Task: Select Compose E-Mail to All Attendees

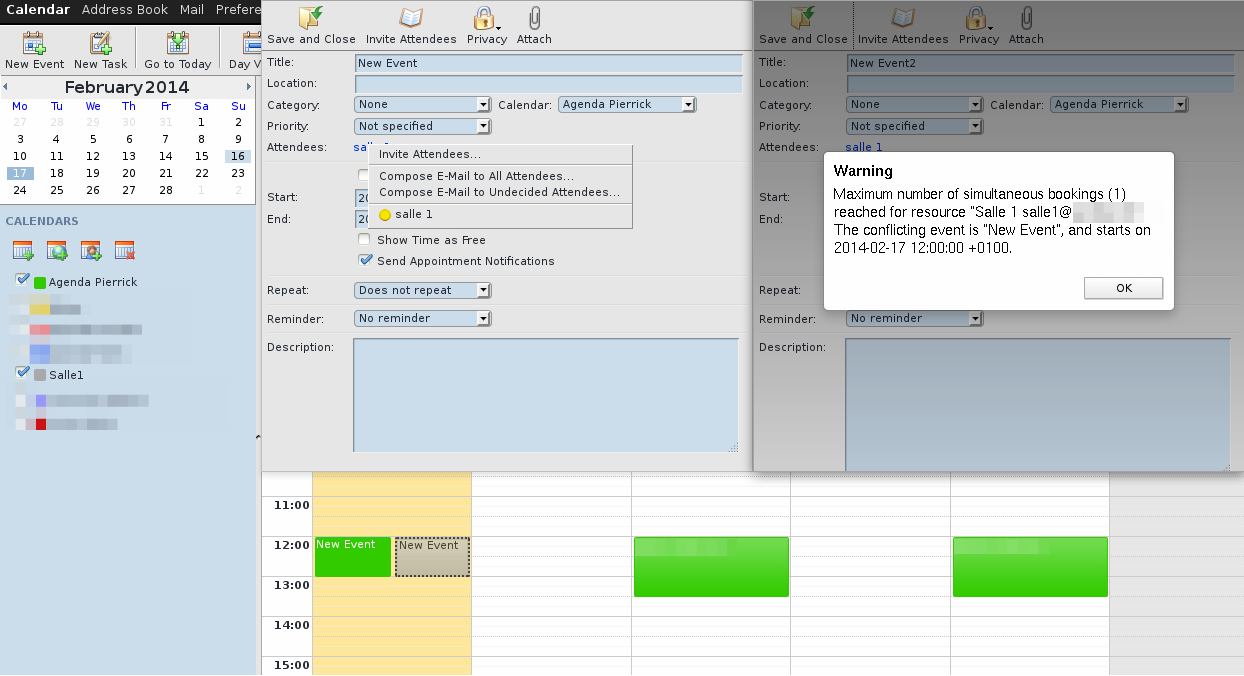Action: point(477,176)
